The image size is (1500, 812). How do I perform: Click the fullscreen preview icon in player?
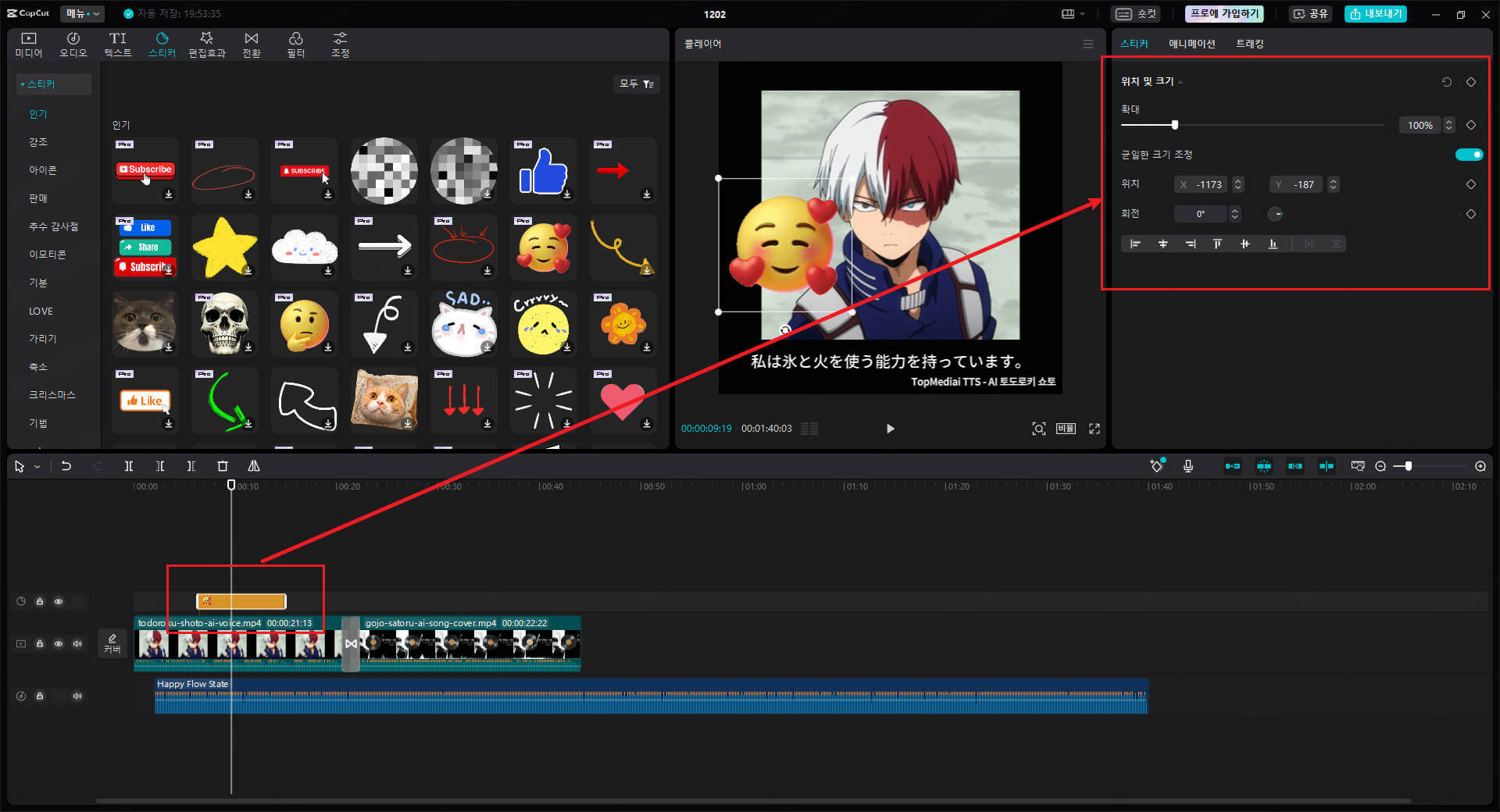coord(1095,429)
